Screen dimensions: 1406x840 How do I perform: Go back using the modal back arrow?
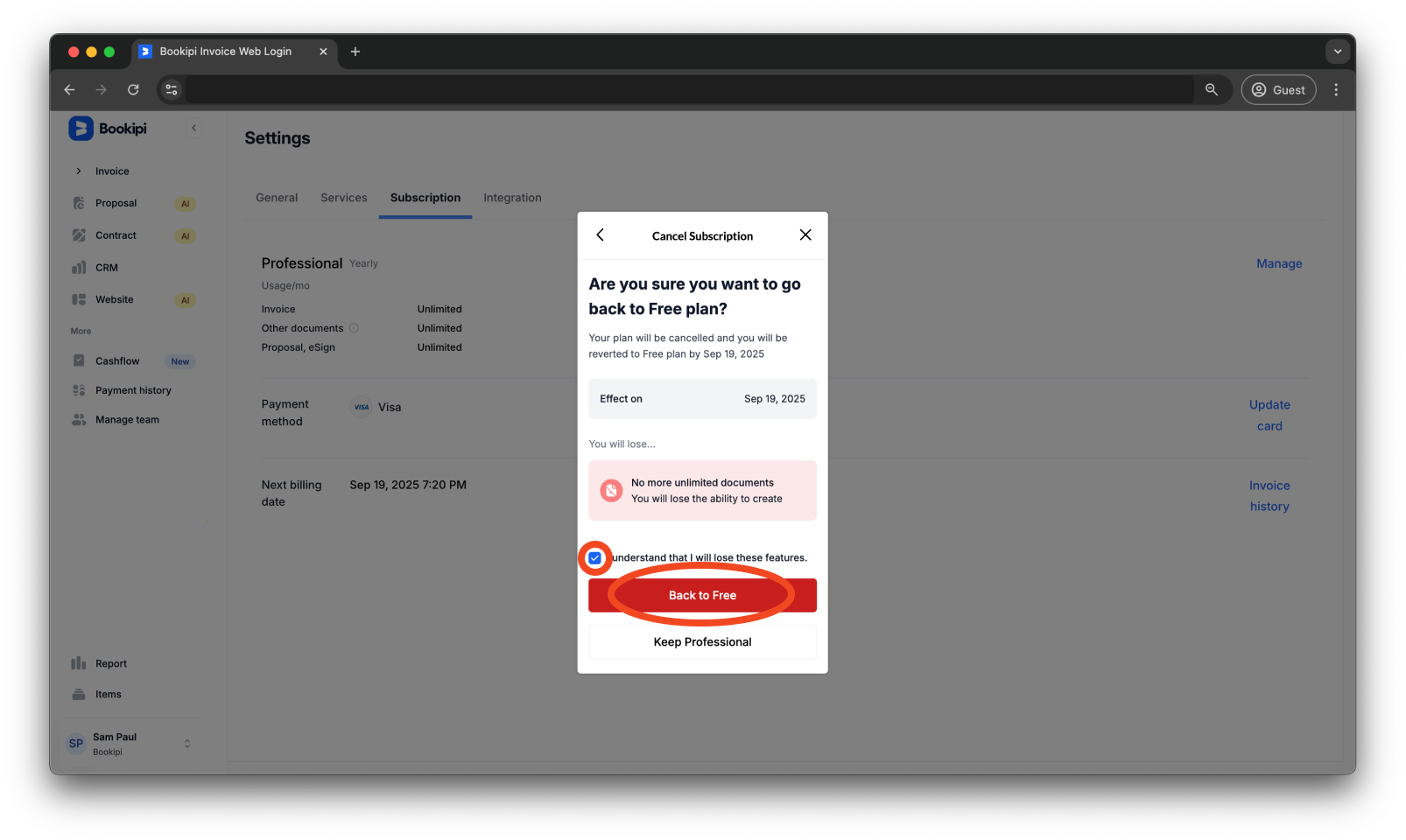tap(600, 234)
